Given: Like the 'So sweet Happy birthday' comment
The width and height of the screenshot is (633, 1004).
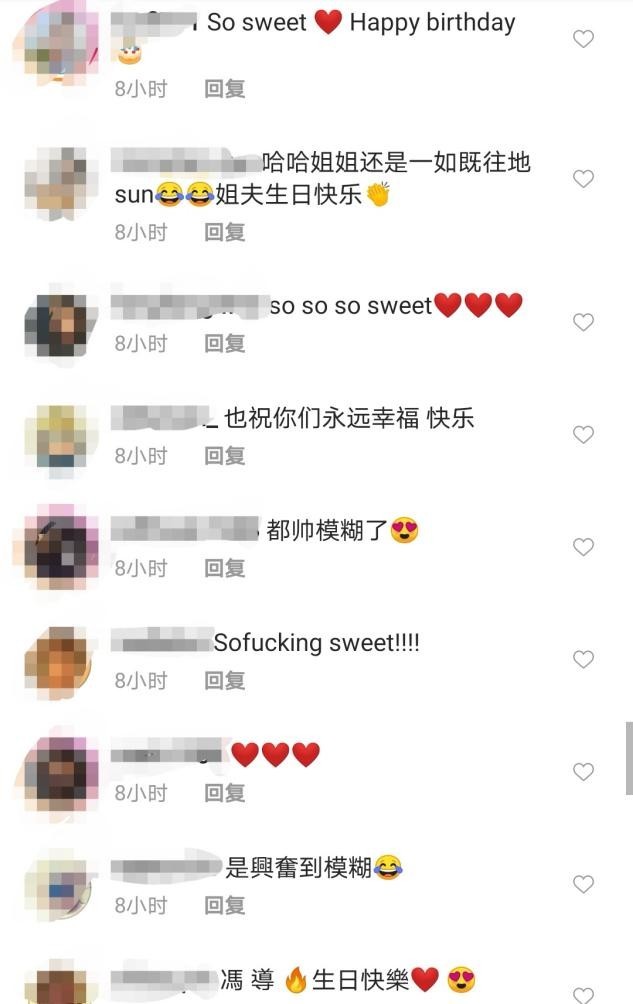Looking at the screenshot, I should 583,39.
